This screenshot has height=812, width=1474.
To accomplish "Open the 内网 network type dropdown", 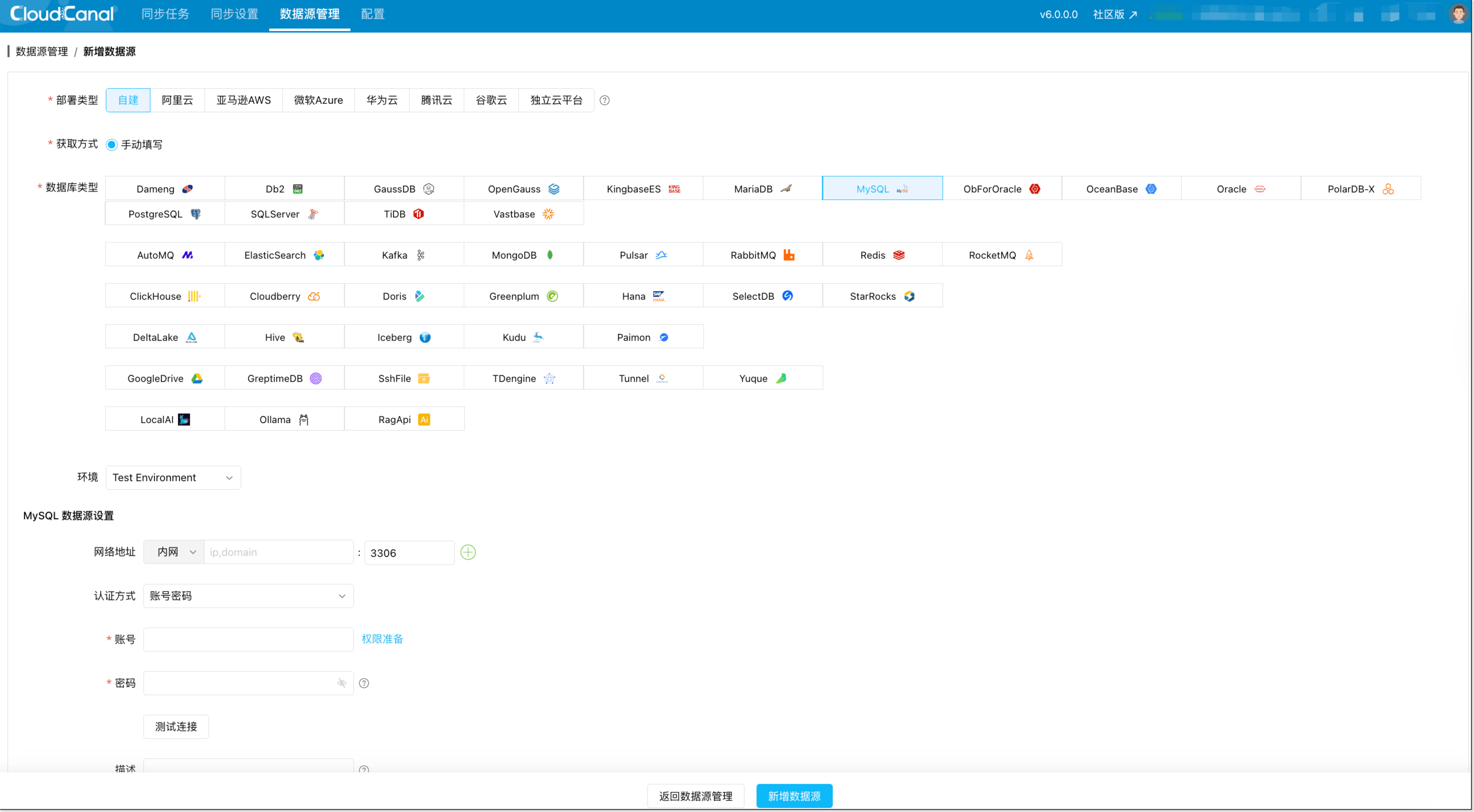I will [x=174, y=552].
